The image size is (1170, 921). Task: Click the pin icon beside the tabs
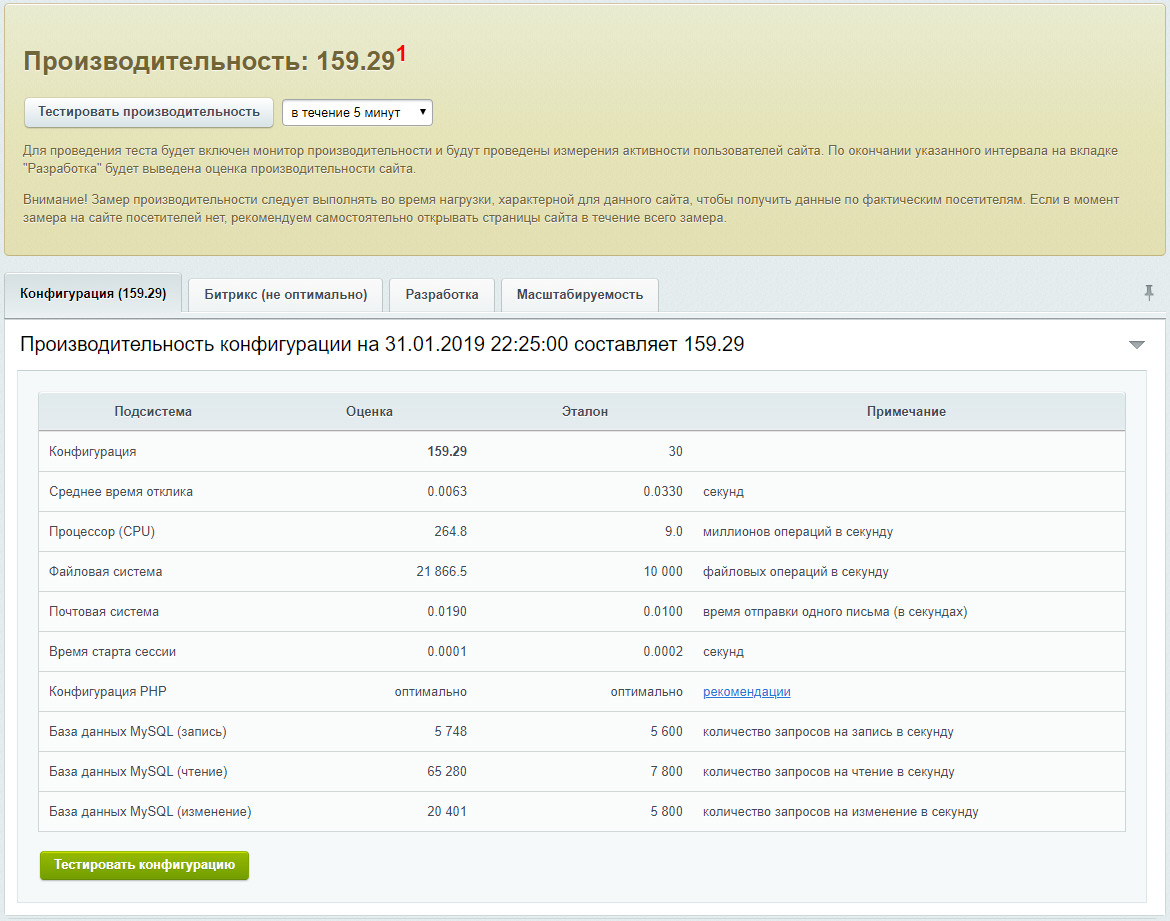point(1148,293)
